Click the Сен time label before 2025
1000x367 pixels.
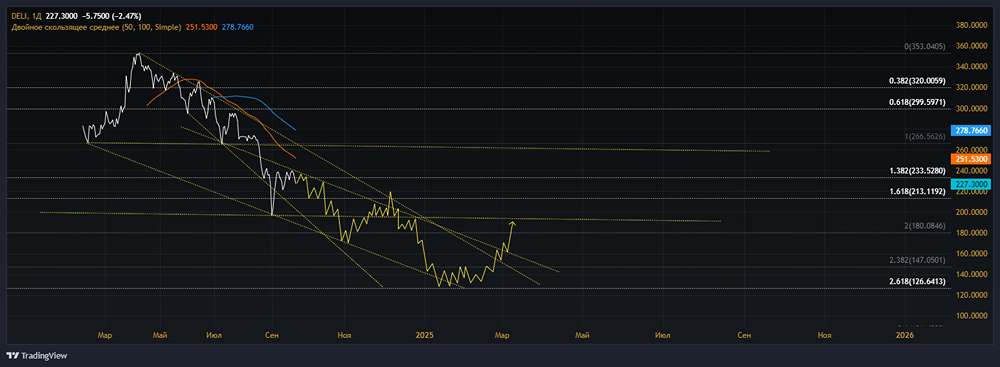coord(272,334)
